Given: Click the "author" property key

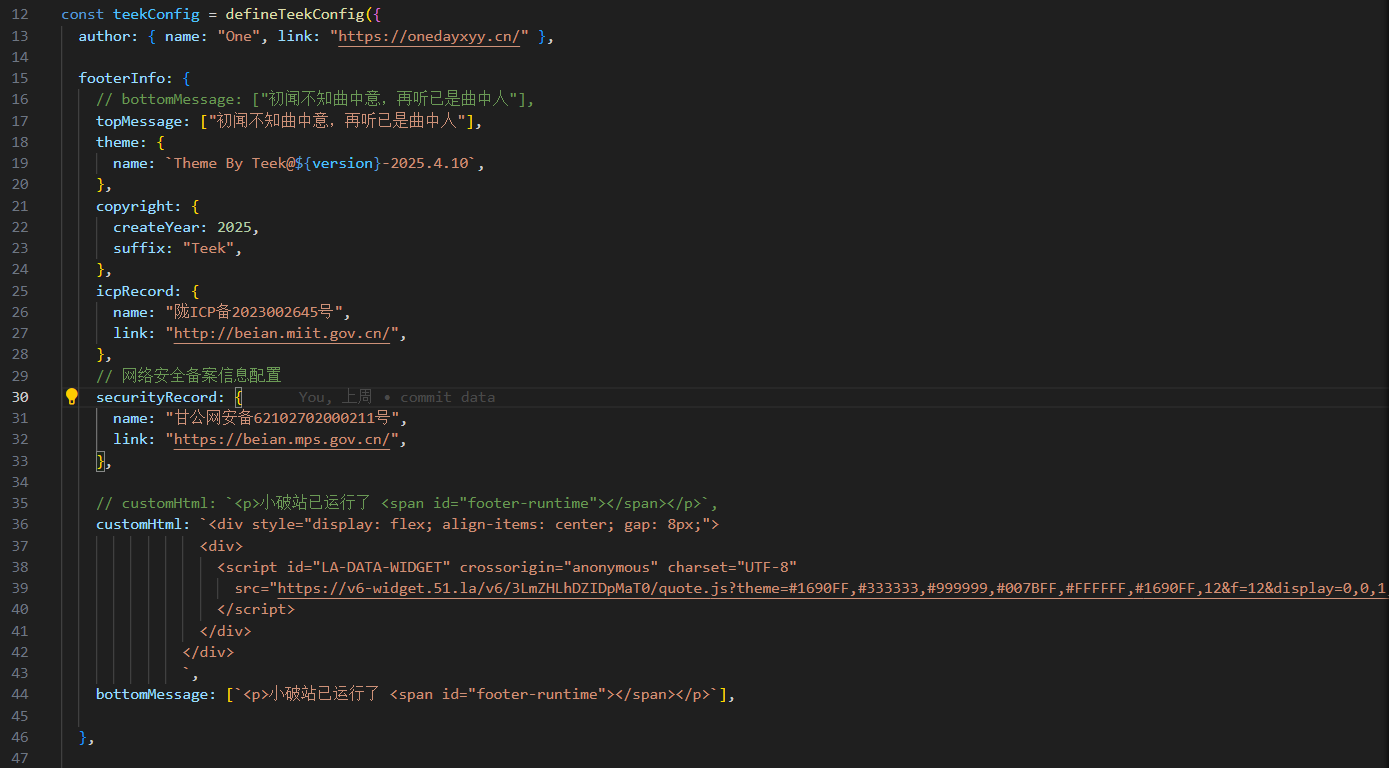Looking at the screenshot, I should tap(104, 36).
